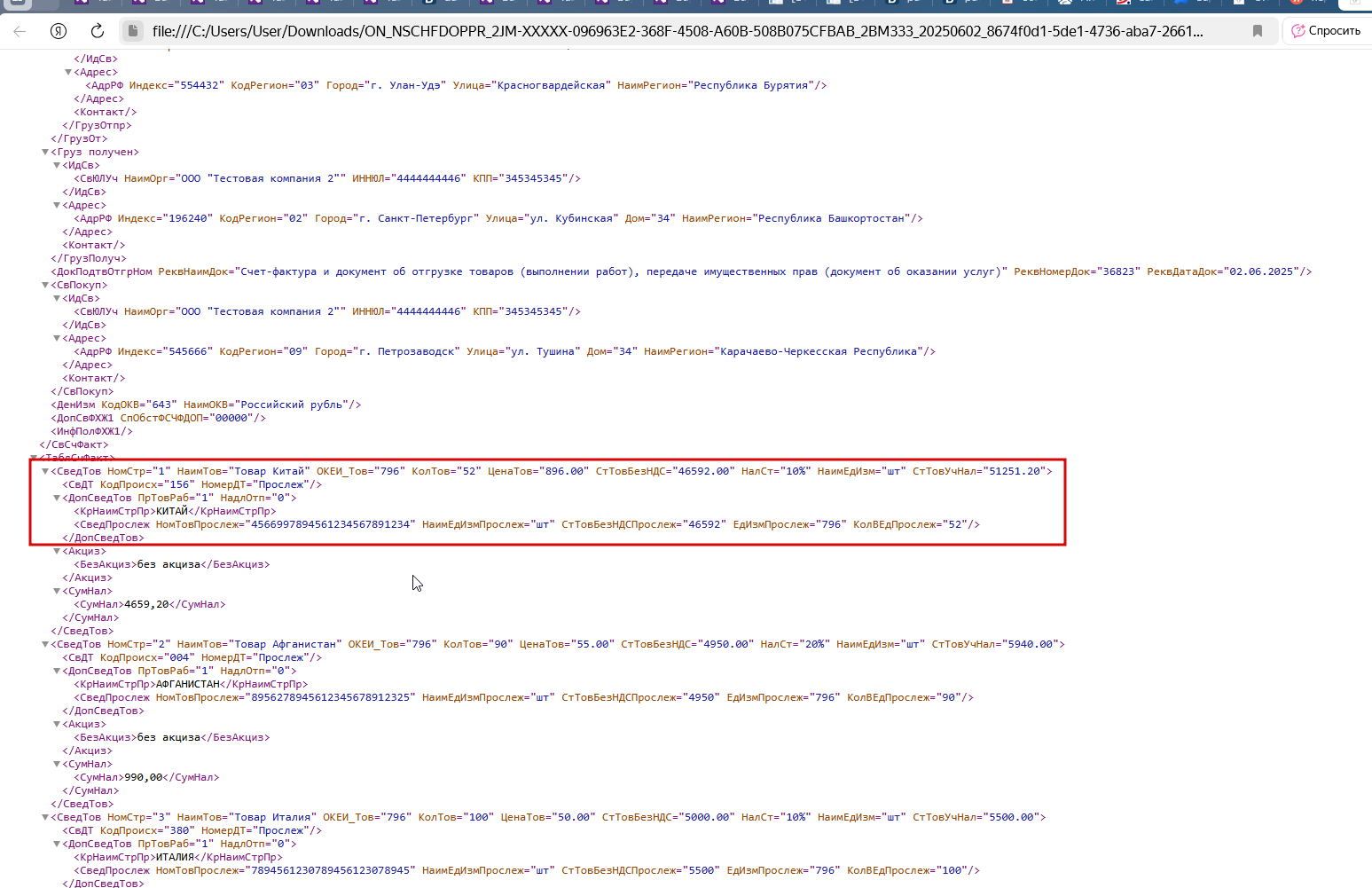1372x888 pixels.
Task: Collapse the ИдСв node under Груз получен
Action: [x=57, y=166]
